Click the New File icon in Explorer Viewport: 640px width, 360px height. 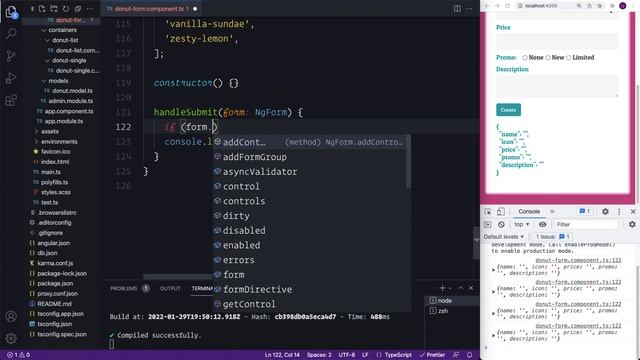click(42, 9)
